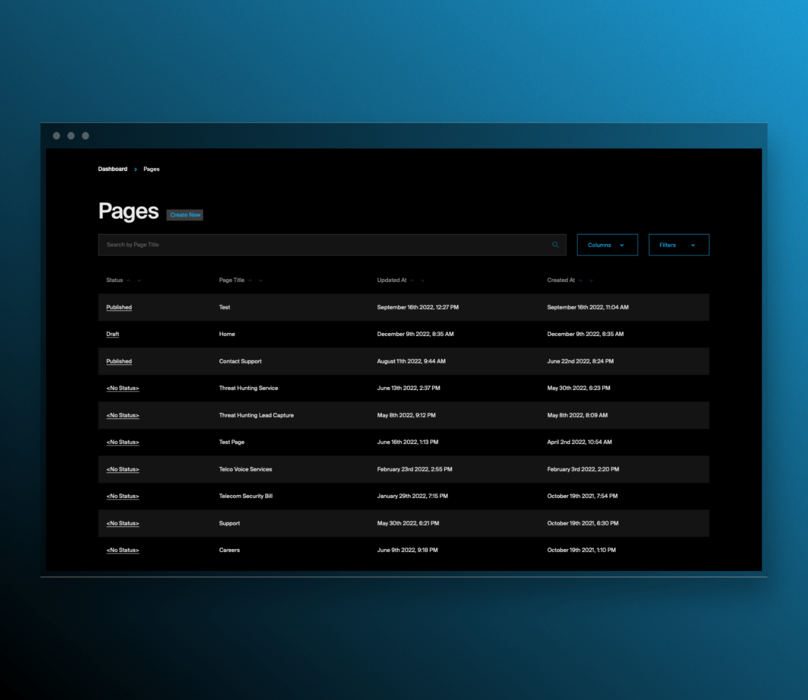Click the January 29th 2022, 7:15 PM cell

point(412,496)
